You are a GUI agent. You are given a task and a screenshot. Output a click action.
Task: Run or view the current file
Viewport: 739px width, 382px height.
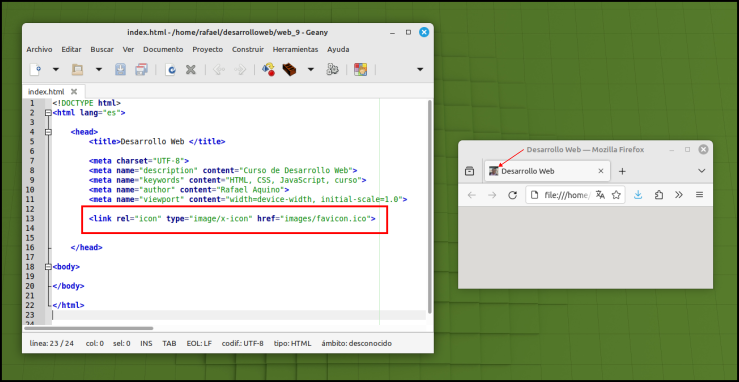[332, 70]
